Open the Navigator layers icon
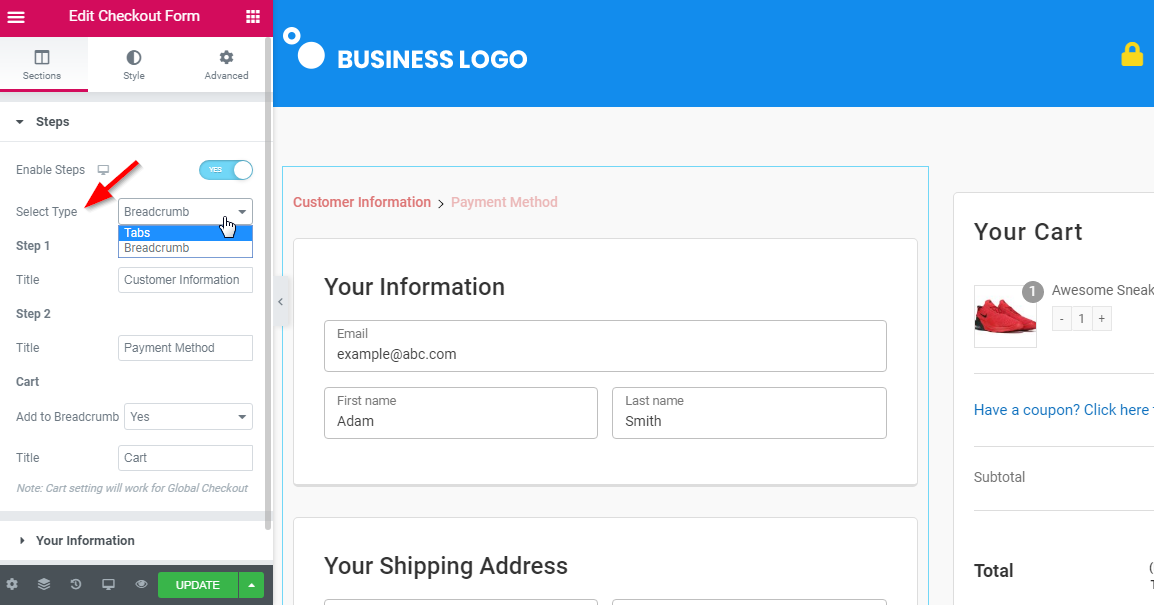Viewport: 1154px width, 605px height. click(44, 584)
